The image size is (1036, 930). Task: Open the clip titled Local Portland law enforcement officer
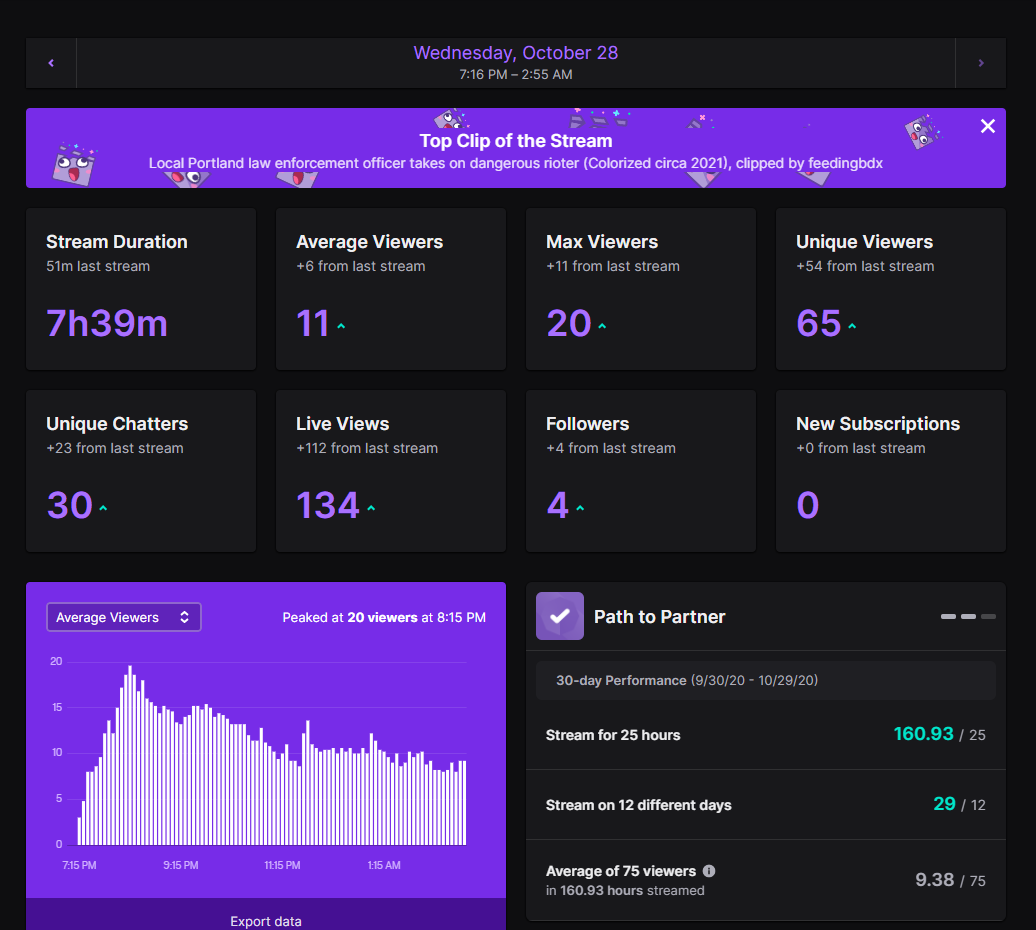[515, 163]
